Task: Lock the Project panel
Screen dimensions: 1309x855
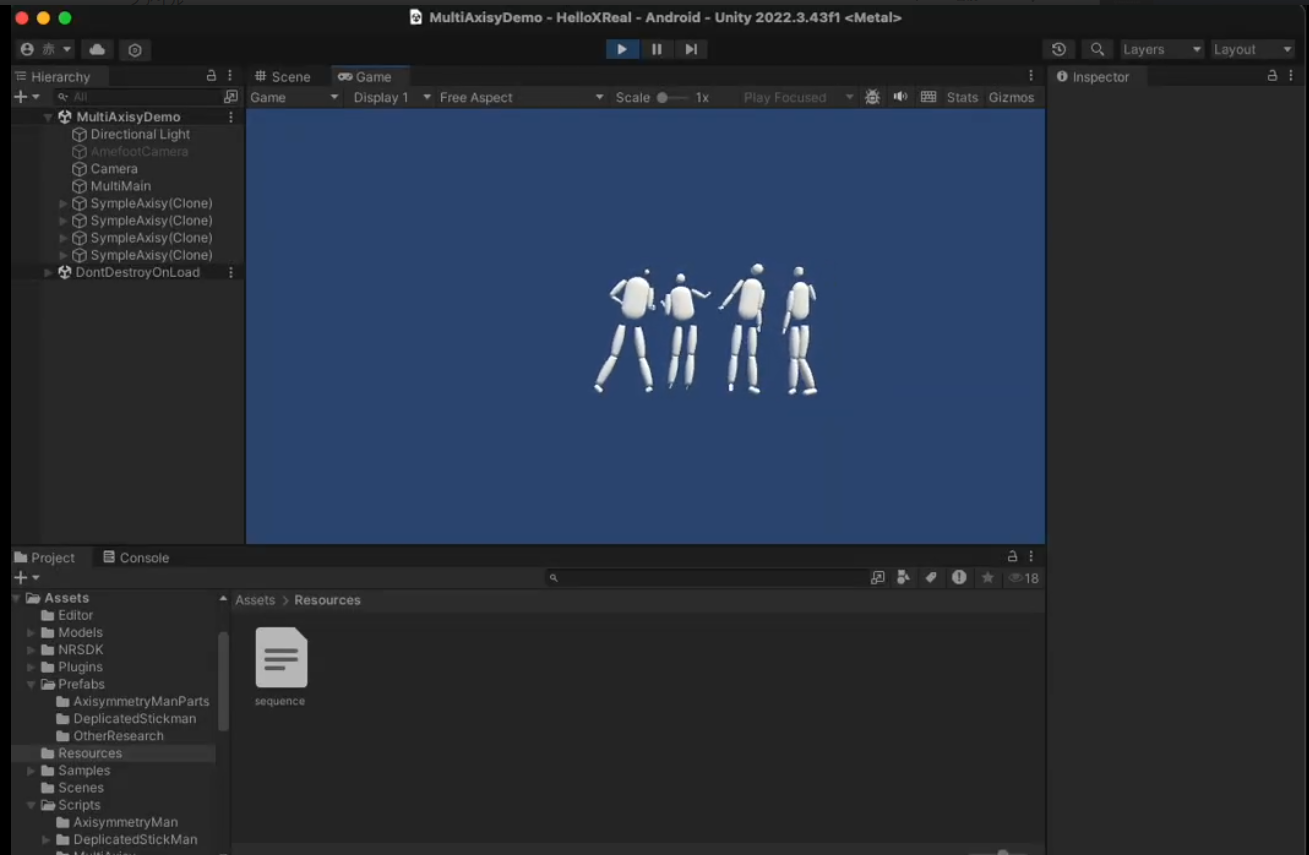Action: pyautogui.click(x=1012, y=557)
